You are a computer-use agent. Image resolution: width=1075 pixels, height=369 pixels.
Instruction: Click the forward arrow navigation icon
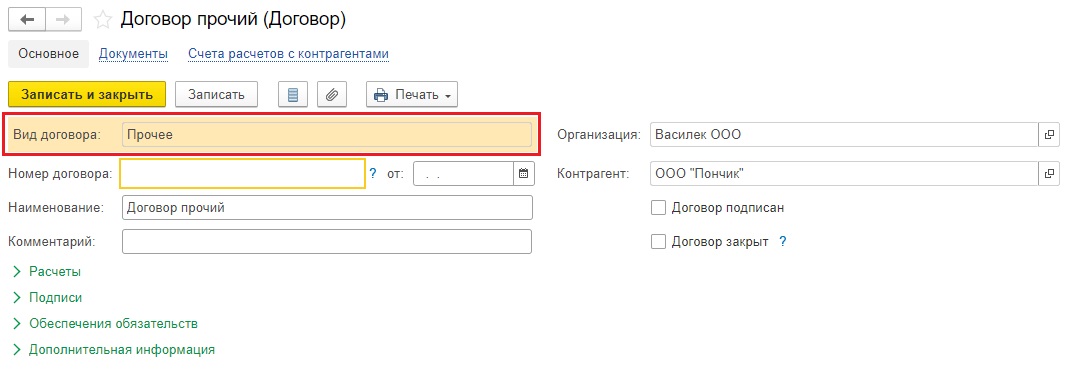pos(63,19)
